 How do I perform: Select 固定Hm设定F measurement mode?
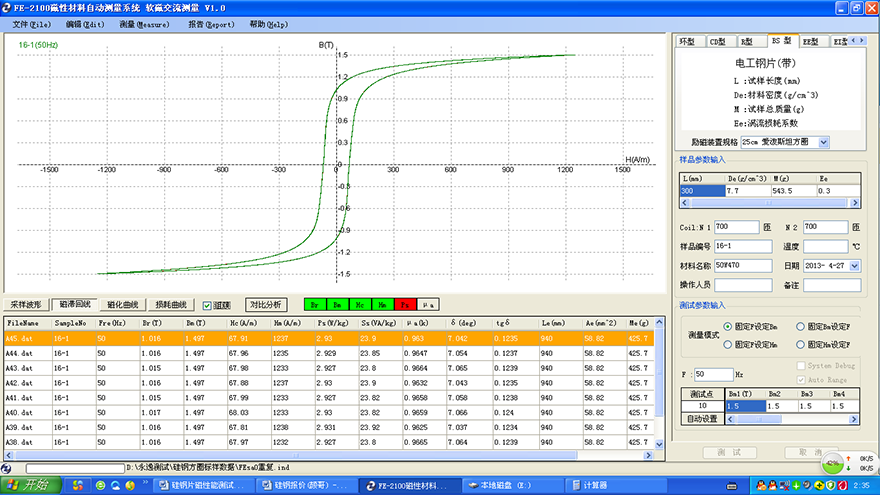801,345
